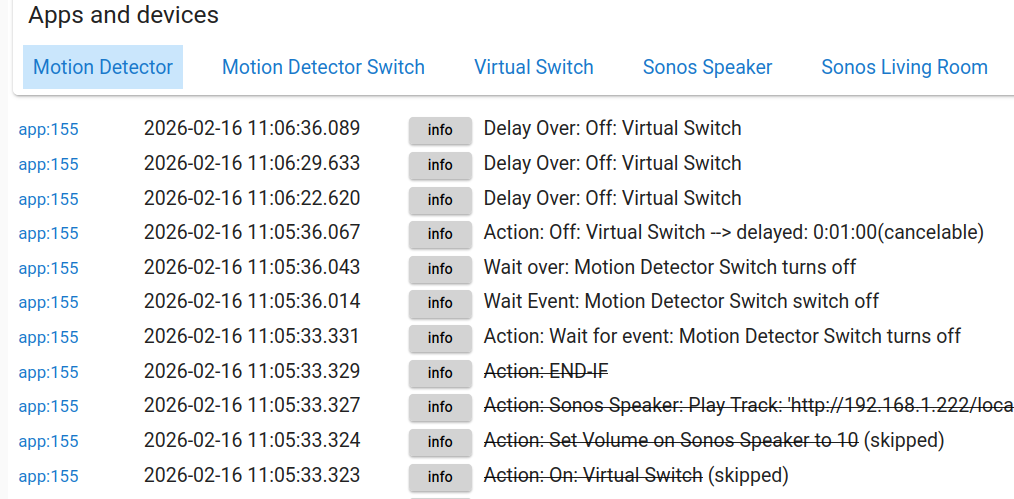The width and height of the screenshot is (1014, 499).
Task: Open app:155 link on the 11:05:33.323 row
Action: click(x=48, y=475)
